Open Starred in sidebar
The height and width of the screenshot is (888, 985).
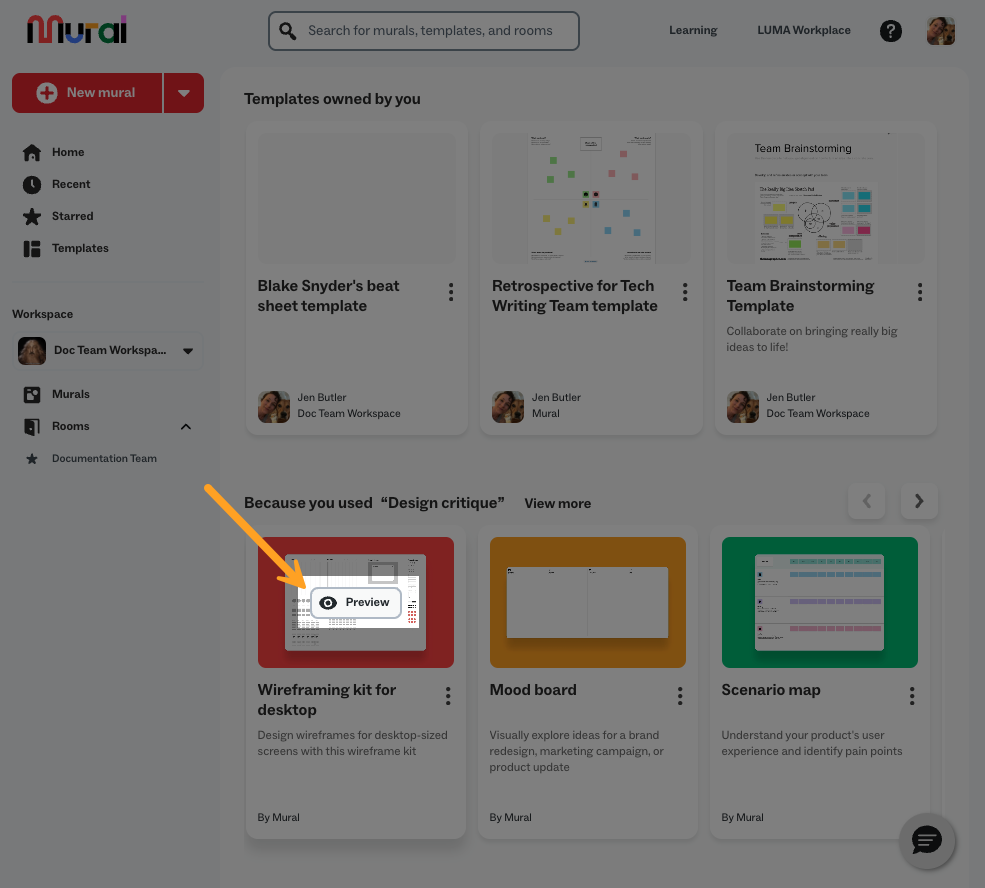point(73,217)
